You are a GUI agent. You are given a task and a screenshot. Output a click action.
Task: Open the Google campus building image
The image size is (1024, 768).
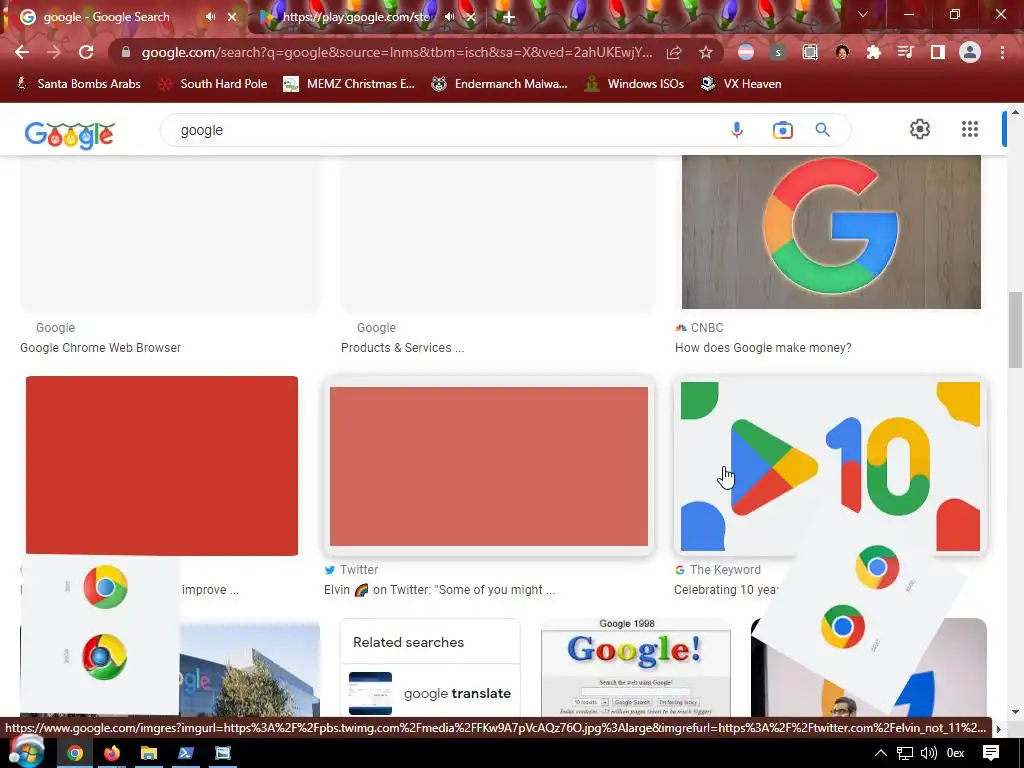[x=249, y=670]
